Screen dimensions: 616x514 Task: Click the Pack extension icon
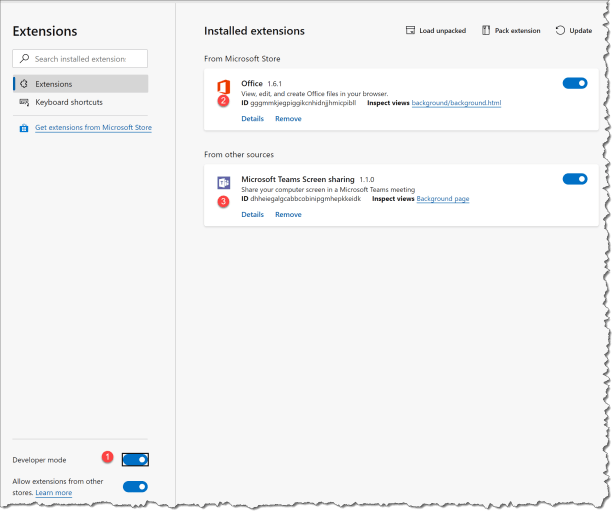coord(486,30)
